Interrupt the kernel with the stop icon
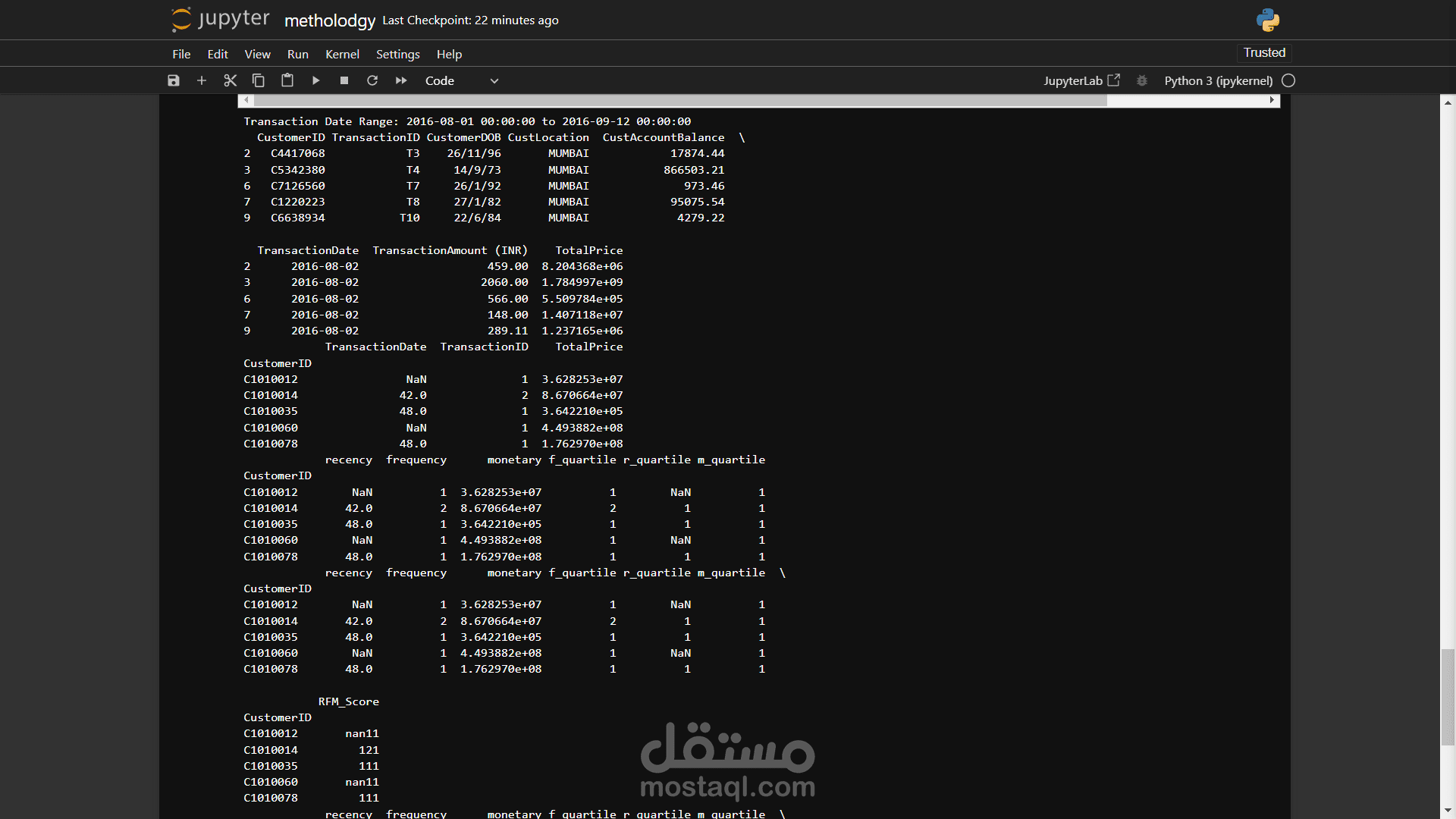 [344, 80]
